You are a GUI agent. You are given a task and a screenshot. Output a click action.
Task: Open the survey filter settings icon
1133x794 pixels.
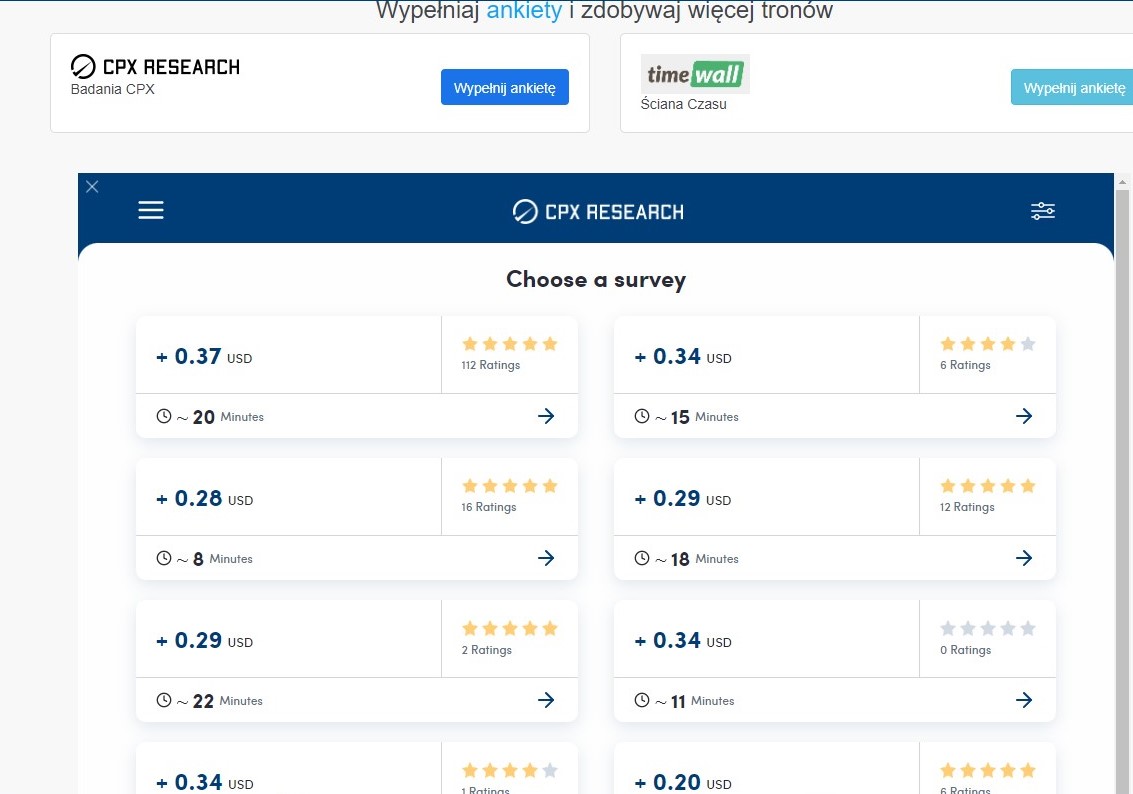pos(1043,211)
